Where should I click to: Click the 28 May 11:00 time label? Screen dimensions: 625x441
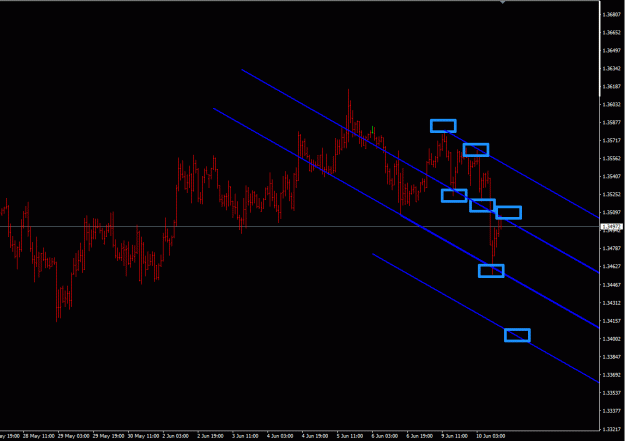point(39,436)
